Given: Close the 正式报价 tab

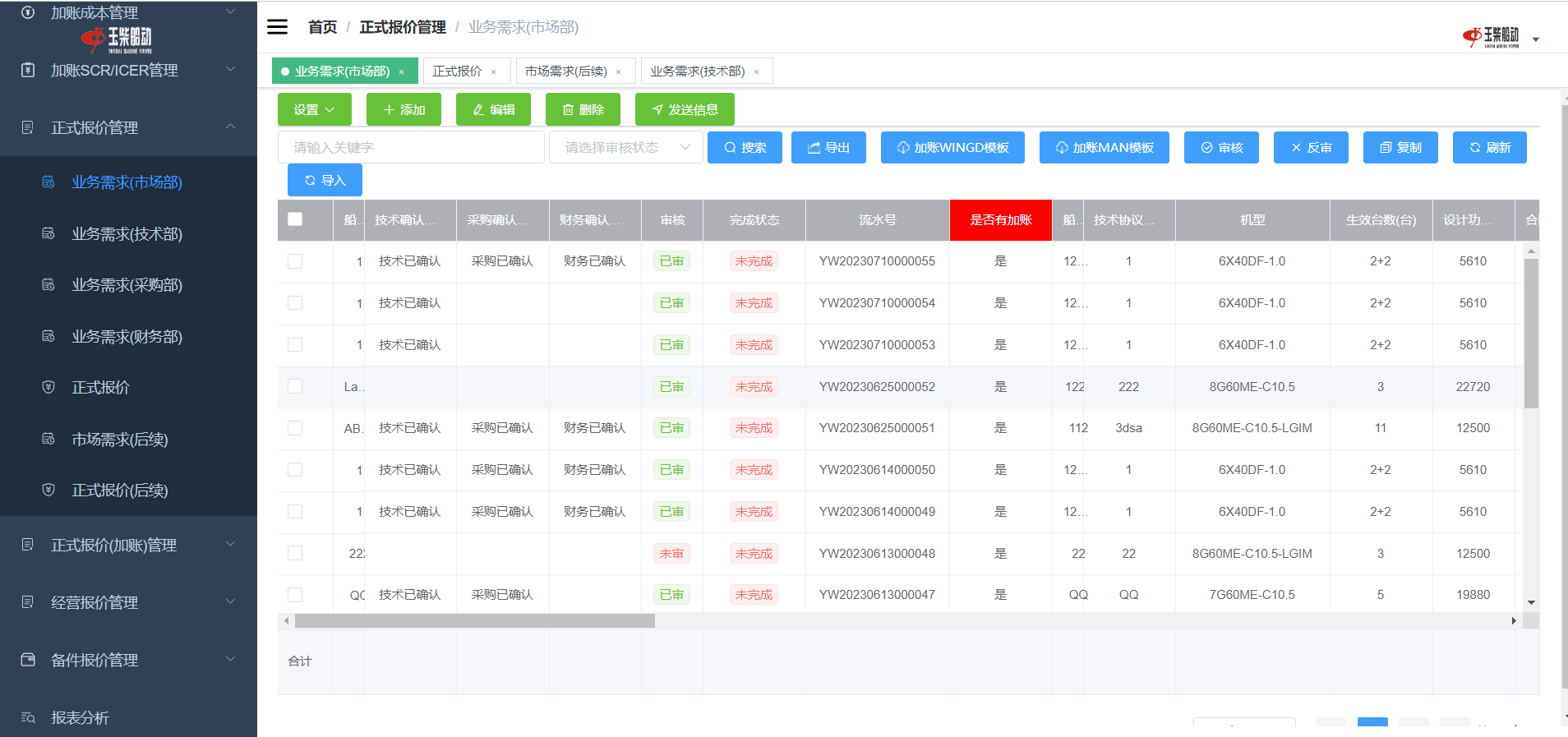Looking at the screenshot, I should click(x=494, y=72).
